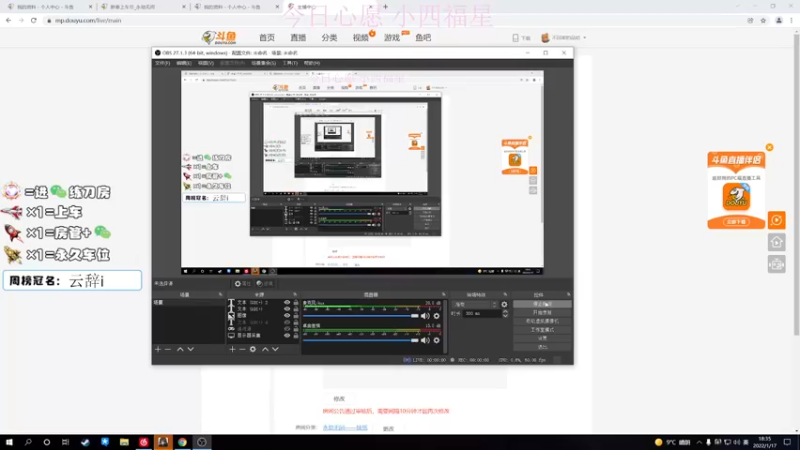Move selected scene up with the chevron
The width and height of the screenshot is (800, 450).
tap(180, 349)
